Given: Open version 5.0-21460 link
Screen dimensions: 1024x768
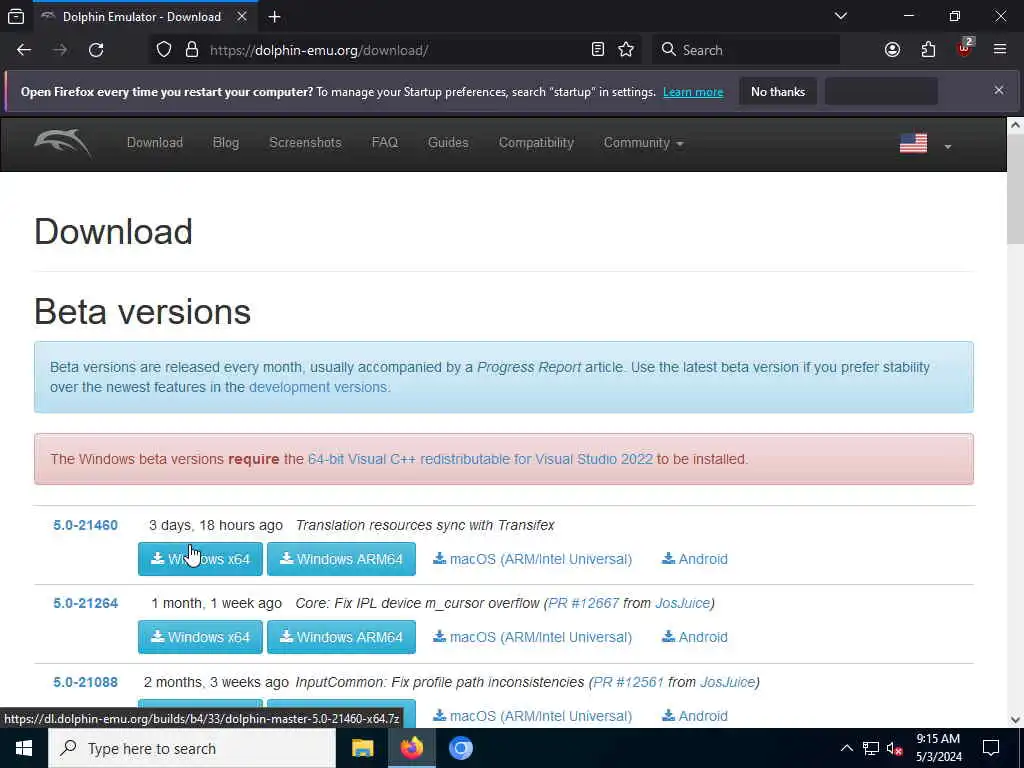Looking at the screenshot, I should click(x=86, y=525).
